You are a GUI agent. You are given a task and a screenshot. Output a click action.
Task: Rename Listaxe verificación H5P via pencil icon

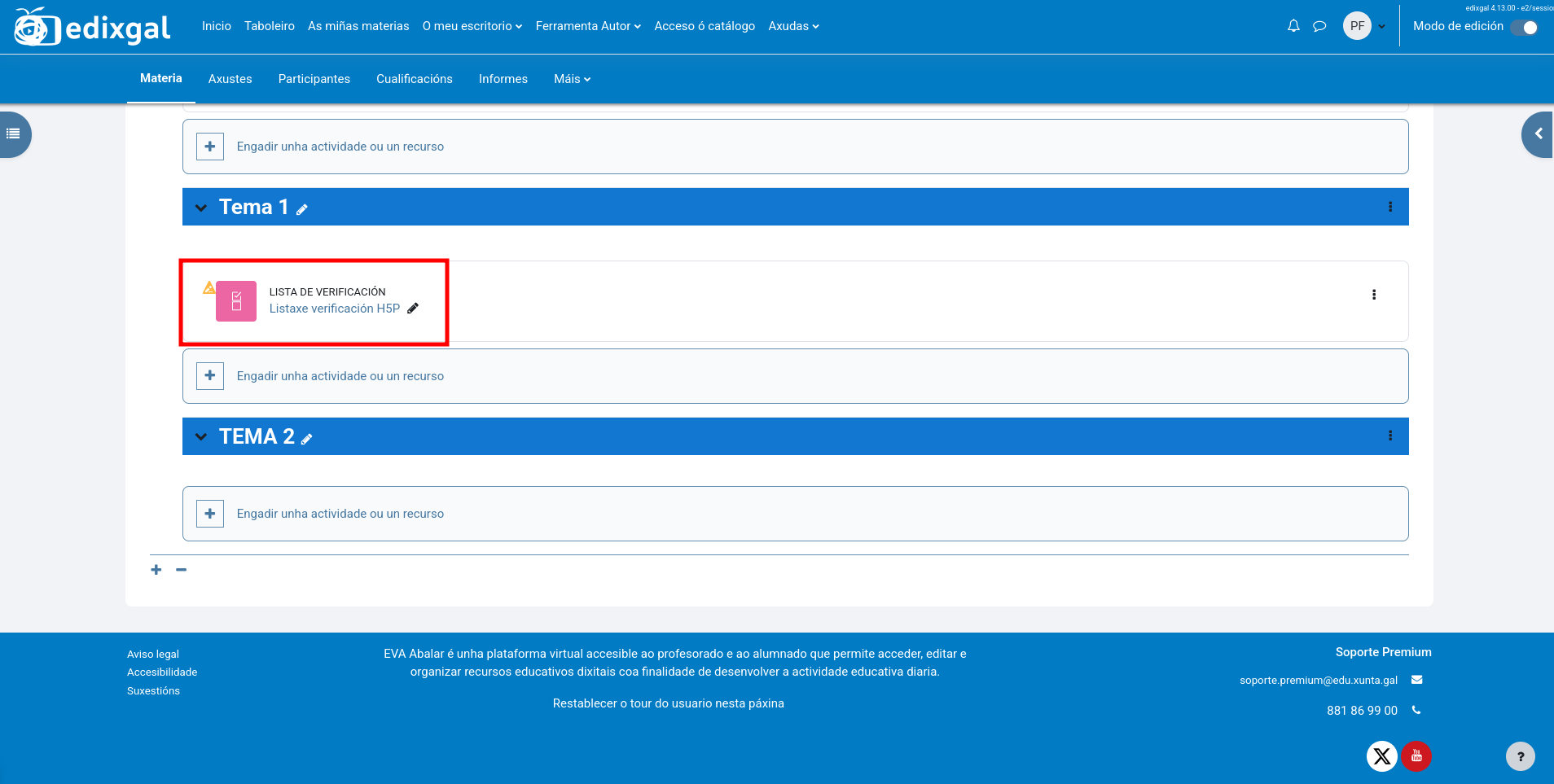(413, 309)
